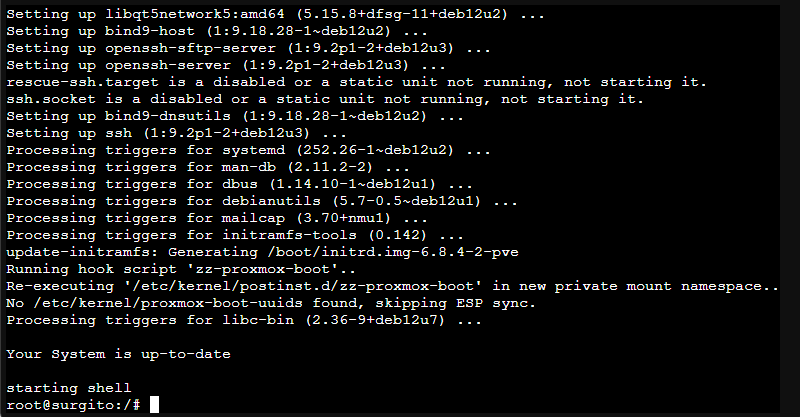The width and height of the screenshot is (800, 417).
Task: Click the 'Your System is up-to-date' message
Action: click(124, 353)
